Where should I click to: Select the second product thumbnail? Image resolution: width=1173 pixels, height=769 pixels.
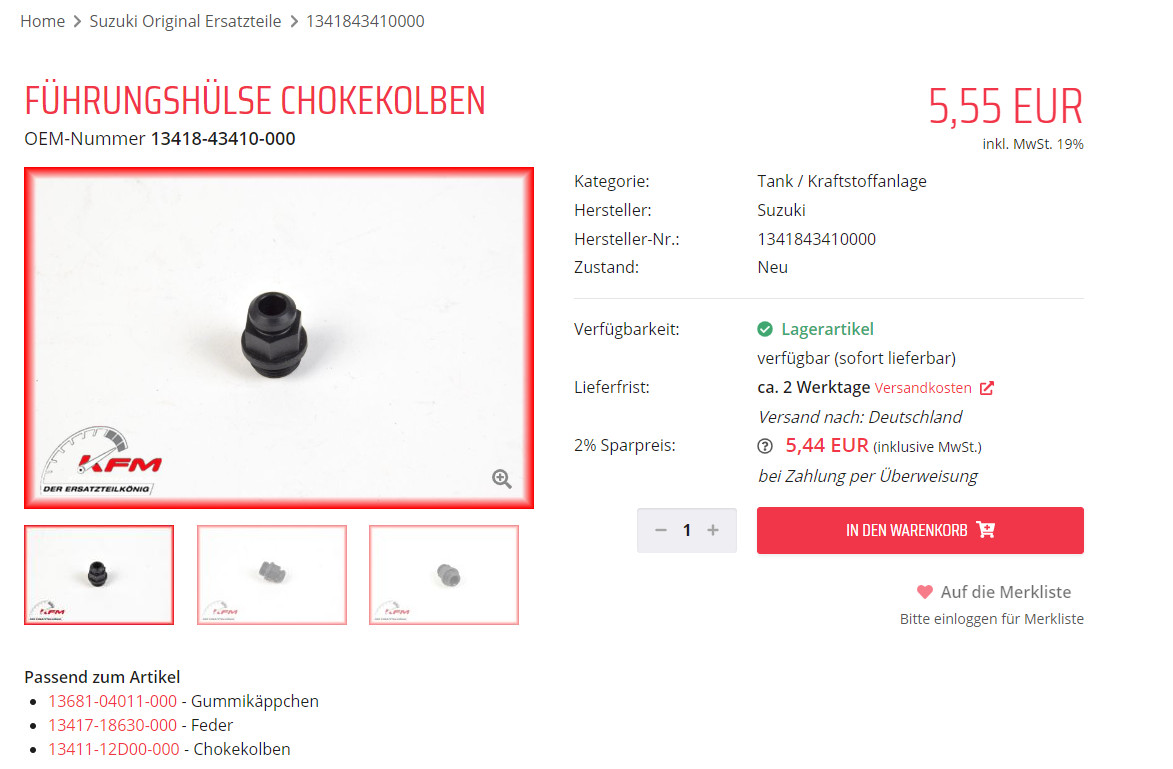[x=272, y=575]
